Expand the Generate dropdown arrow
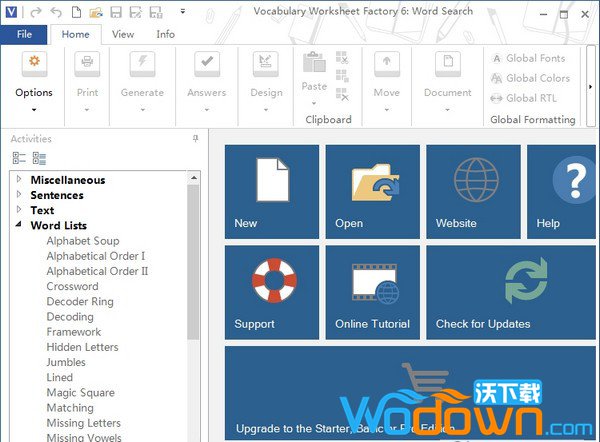Image resolution: width=600 pixels, height=442 pixels. coord(142,110)
